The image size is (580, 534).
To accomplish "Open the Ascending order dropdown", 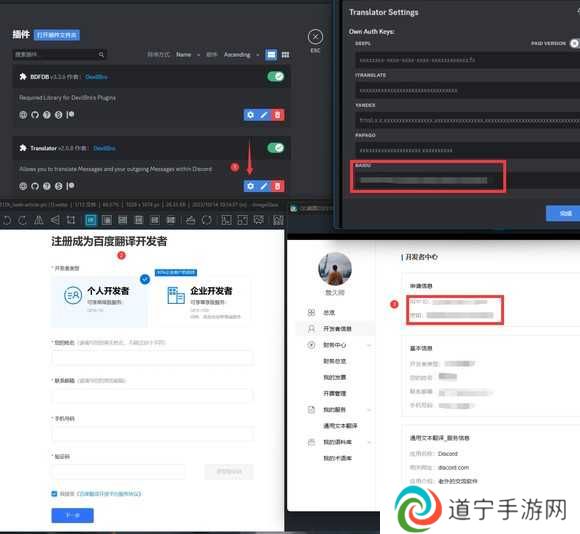I will pyautogui.click(x=241, y=55).
